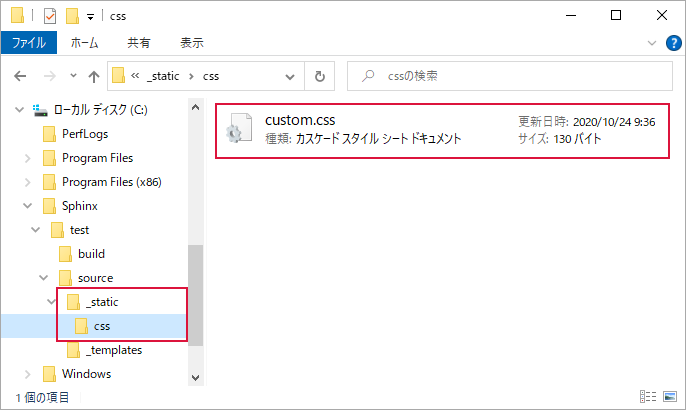
Task: Go back with the back arrow
Action: pyautogui.click(x=20, y=76)
